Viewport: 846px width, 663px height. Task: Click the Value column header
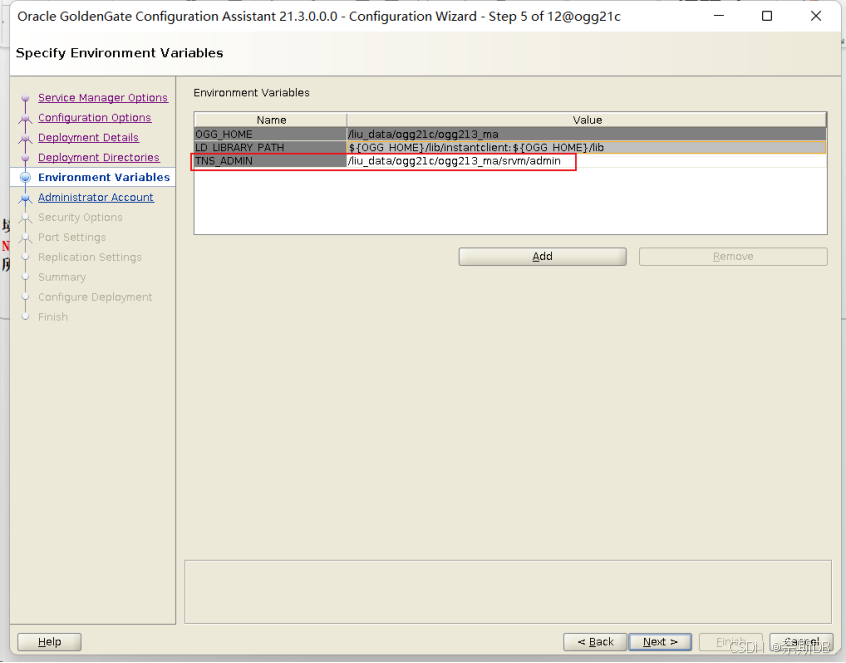tap(587, 120)
